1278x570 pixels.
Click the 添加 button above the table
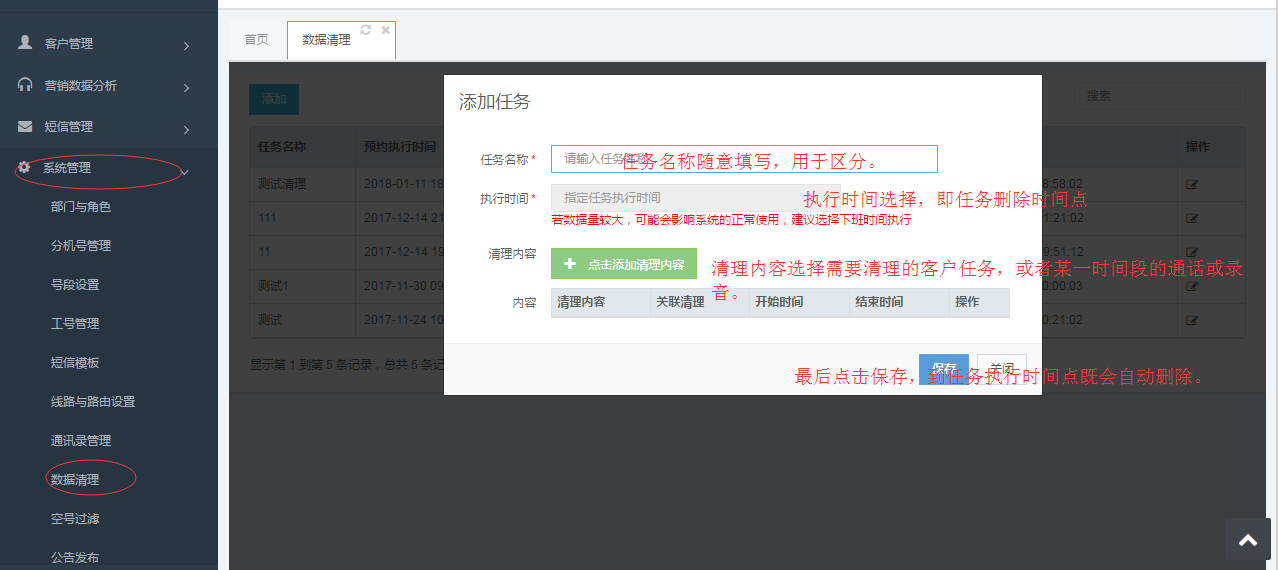point(273,99)
